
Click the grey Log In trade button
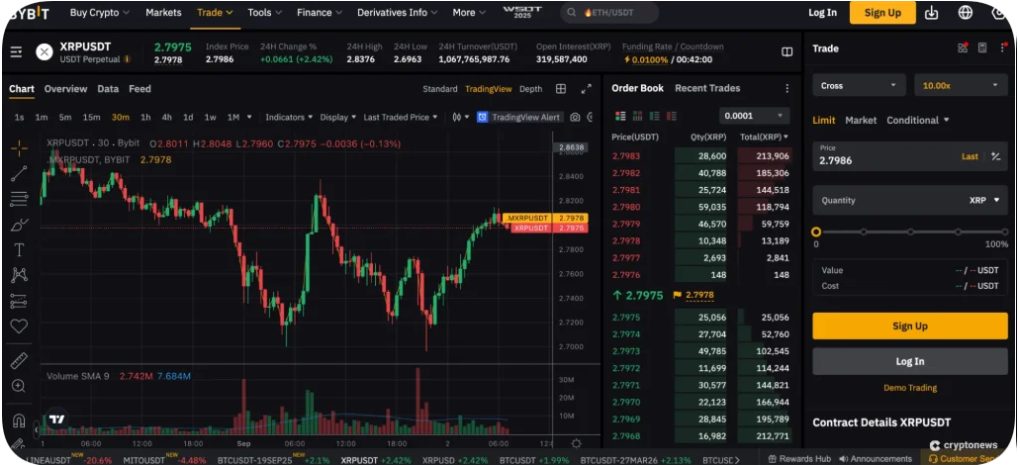click(909, 362)
